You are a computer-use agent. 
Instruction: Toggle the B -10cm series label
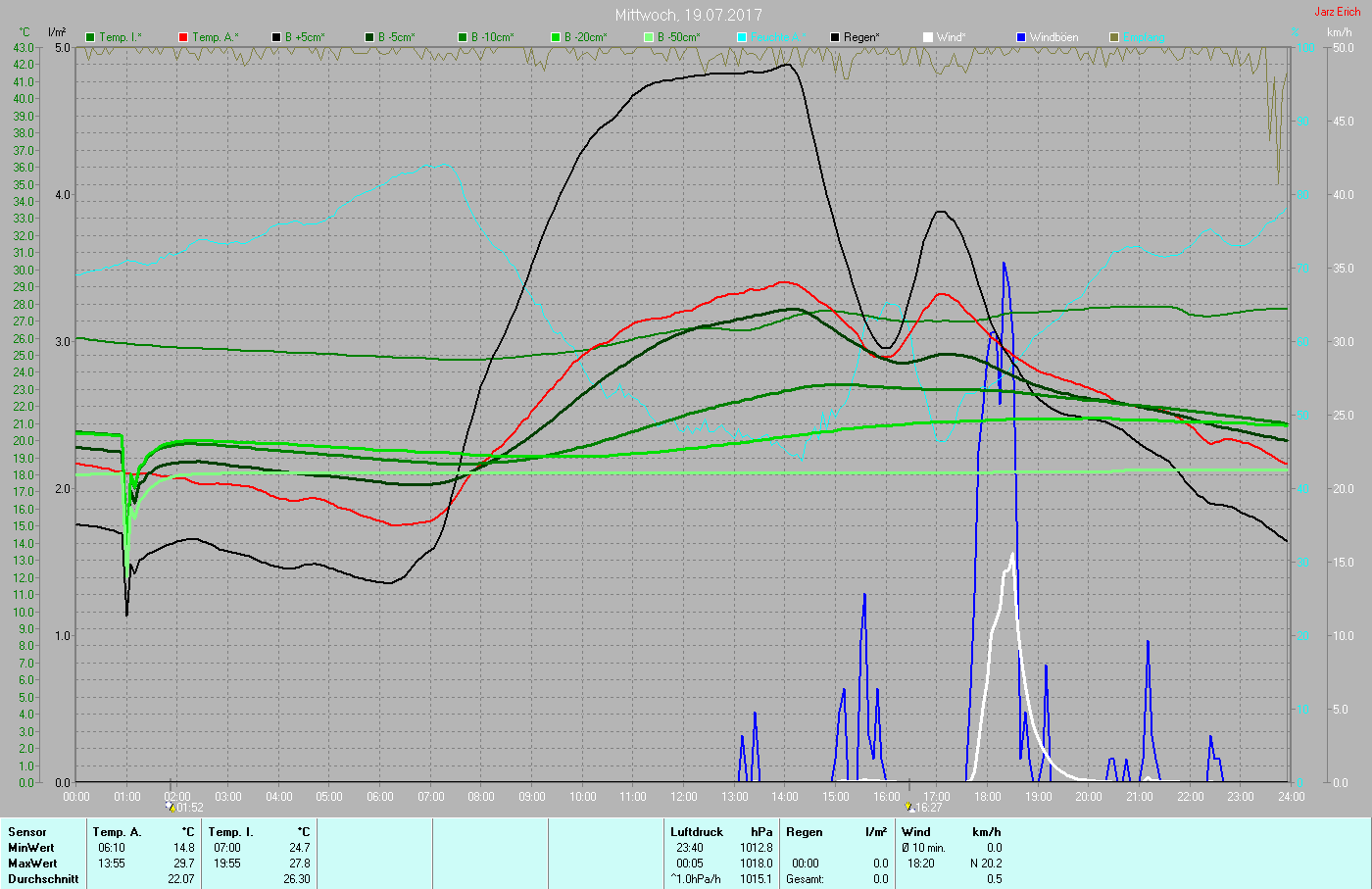492,37
